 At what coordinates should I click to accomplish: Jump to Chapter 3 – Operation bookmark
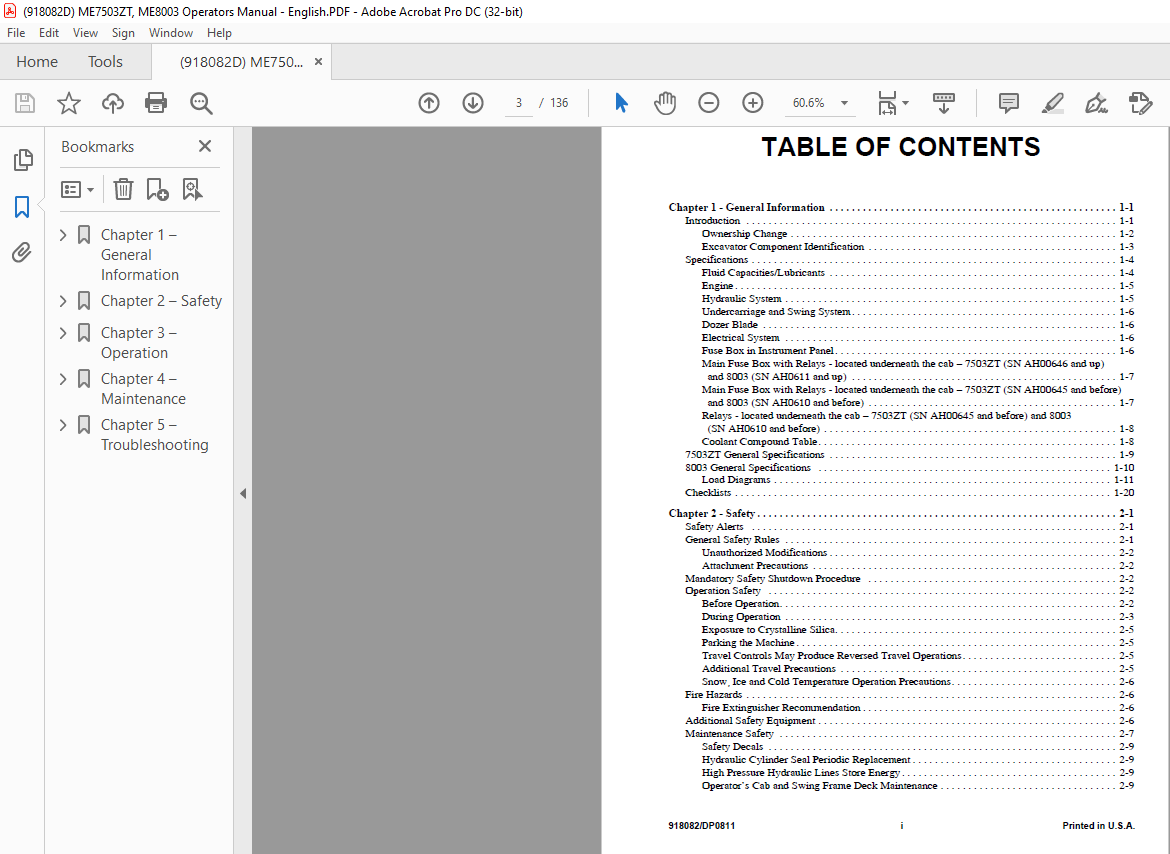point(139,343)
